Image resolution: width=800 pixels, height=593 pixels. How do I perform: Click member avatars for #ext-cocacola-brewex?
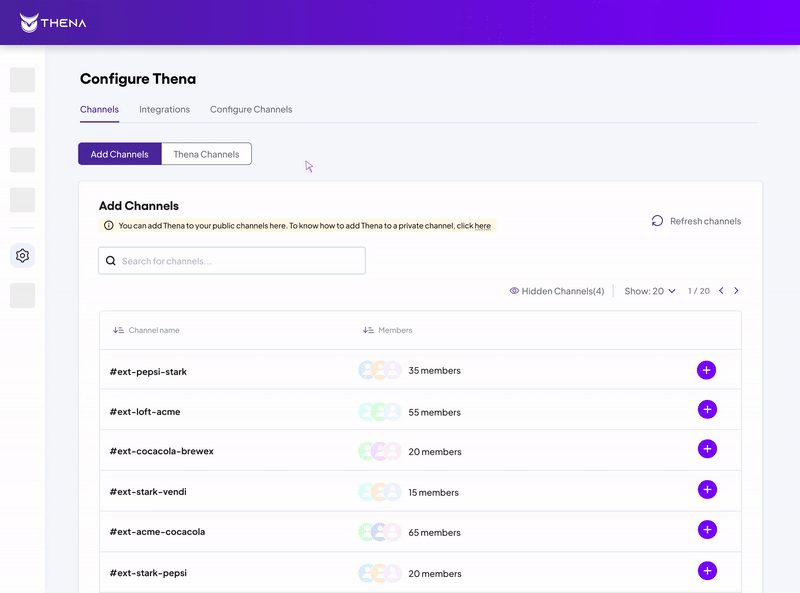[380, 451]
